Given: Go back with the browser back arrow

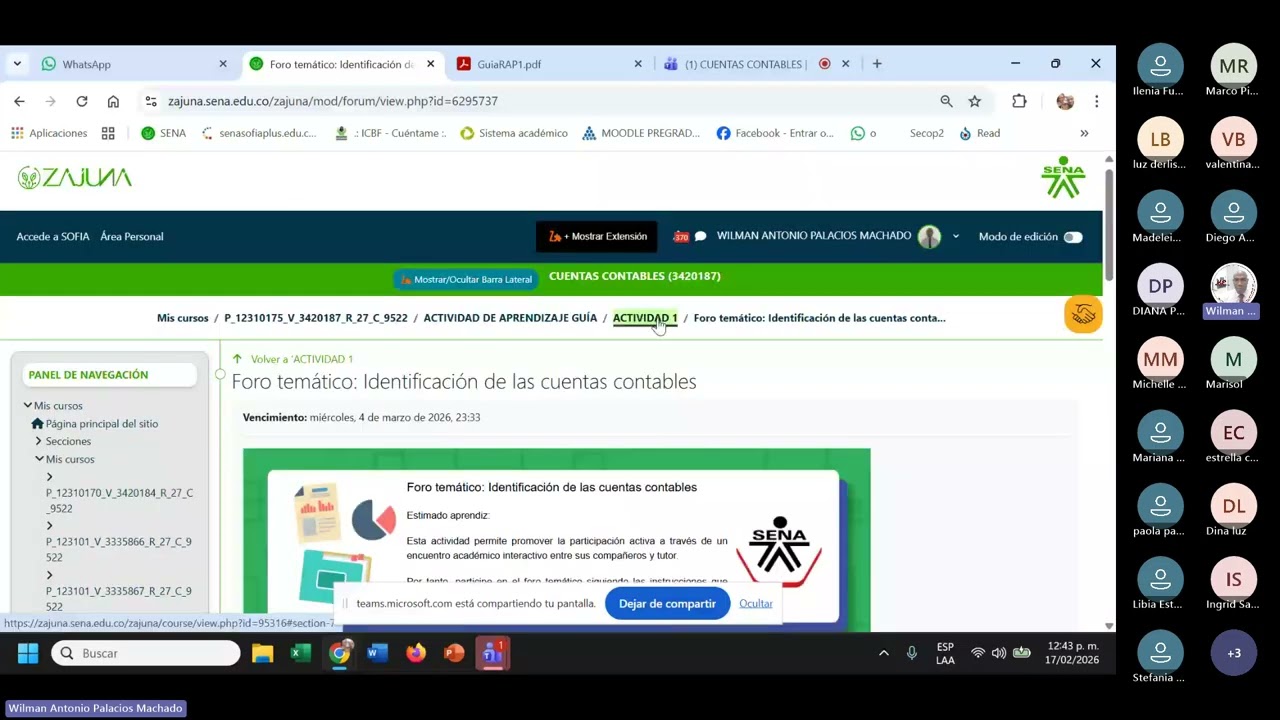Looking at the screenshot, I should tap(19, 101).
